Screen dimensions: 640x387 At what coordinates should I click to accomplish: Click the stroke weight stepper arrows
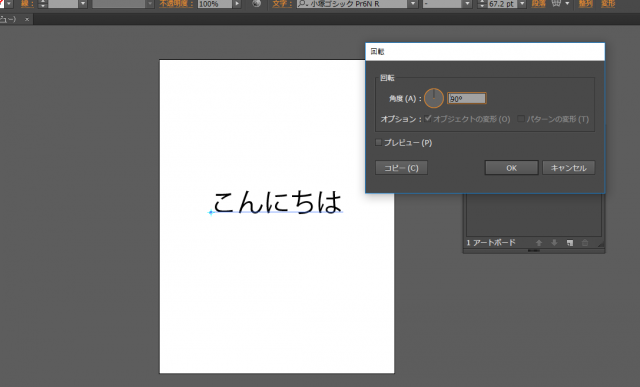point(42,4)
